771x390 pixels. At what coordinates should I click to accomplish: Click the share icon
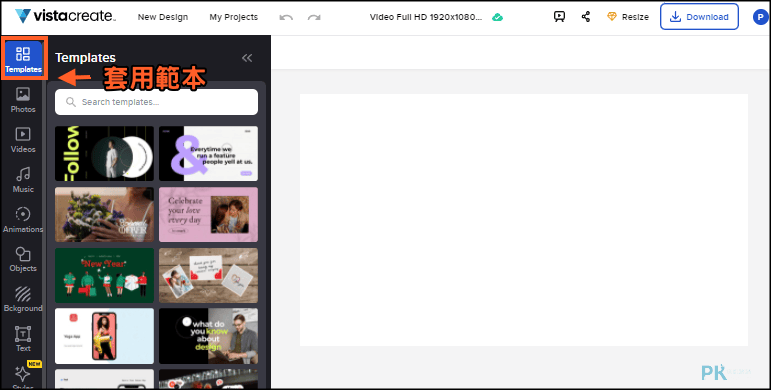pyautogui.click(x=586, y=17)
